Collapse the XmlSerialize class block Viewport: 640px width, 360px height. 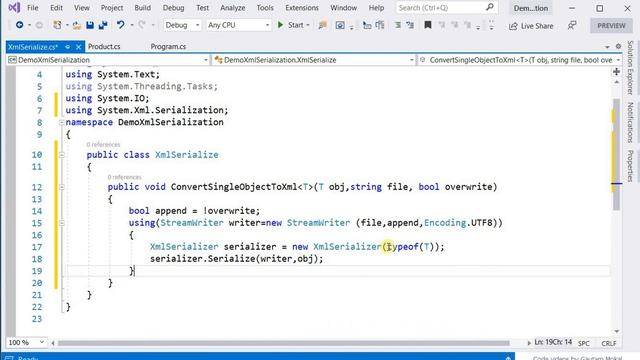61,155
